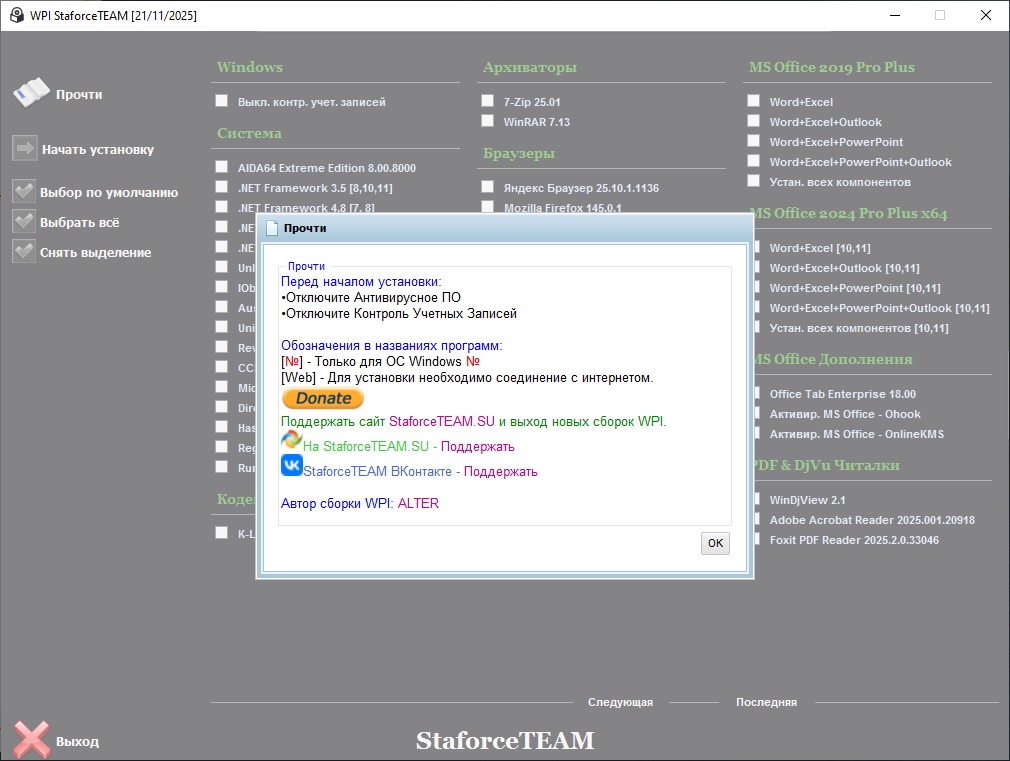The width and height of the screenshot is (1010, 761).
Task: Check Устан. всех компонентов under Office 2019
Action: pyautogui.click(x=754, y=180)
